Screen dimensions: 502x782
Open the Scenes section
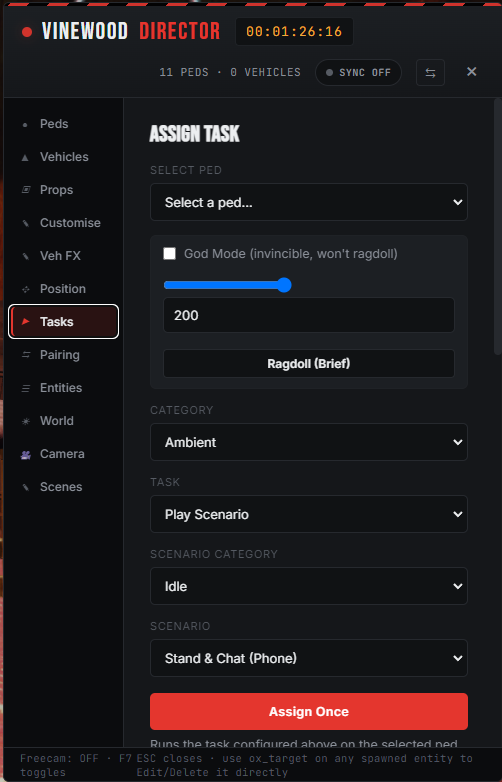pos(63,487)
